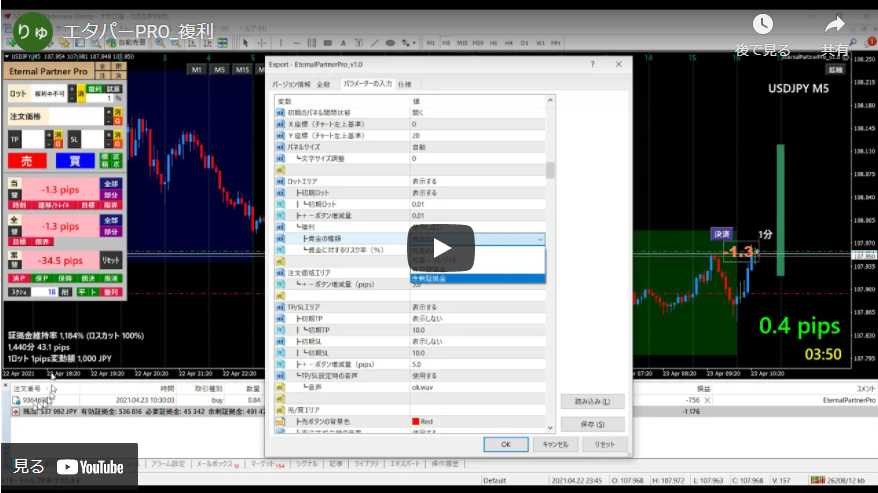Select the text label A tool
This screenshot has height=493, width=878.
343,43
